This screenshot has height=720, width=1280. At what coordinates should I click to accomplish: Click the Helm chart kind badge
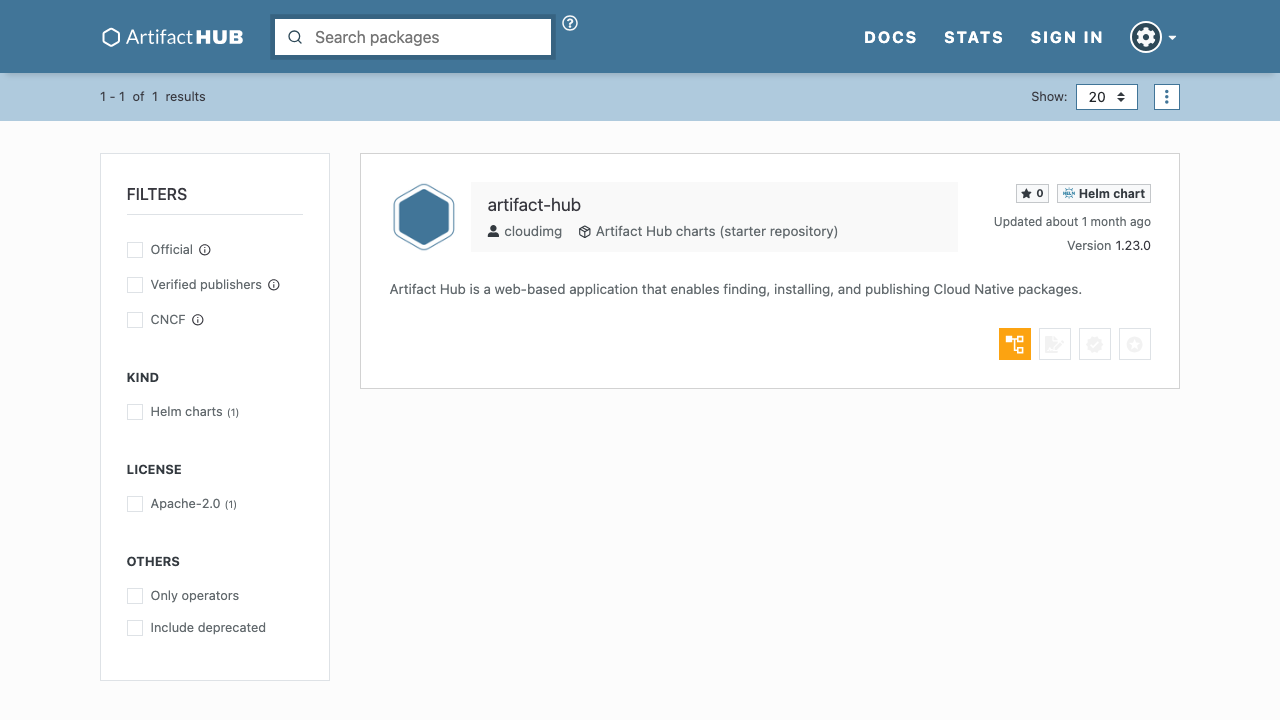pyautogui.click(x=1104, y=194)
